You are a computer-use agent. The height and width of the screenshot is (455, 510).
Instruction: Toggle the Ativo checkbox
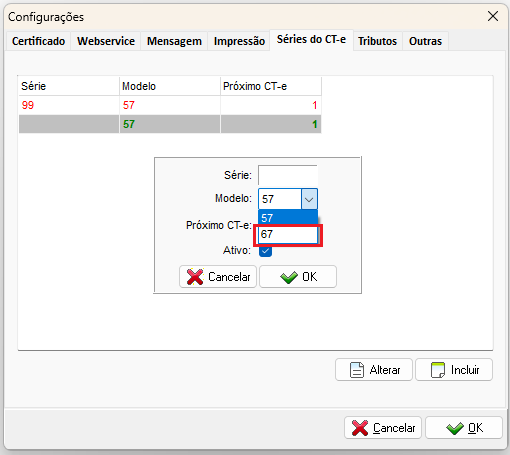(x=265, y=251)
